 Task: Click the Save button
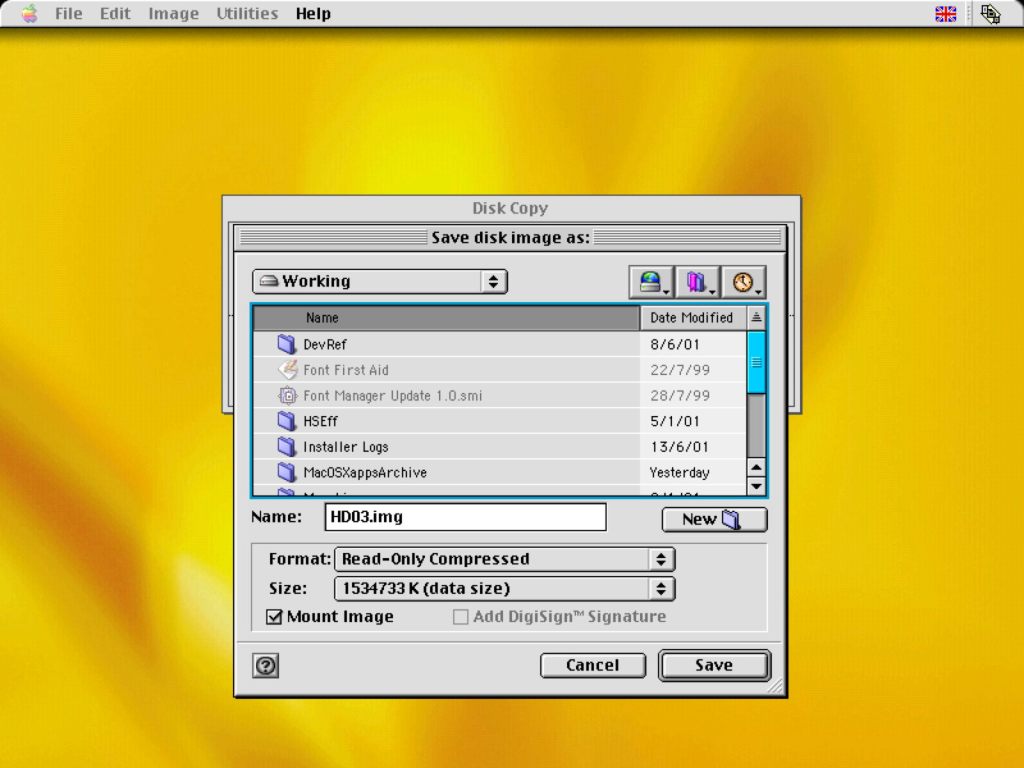(713, 665)
